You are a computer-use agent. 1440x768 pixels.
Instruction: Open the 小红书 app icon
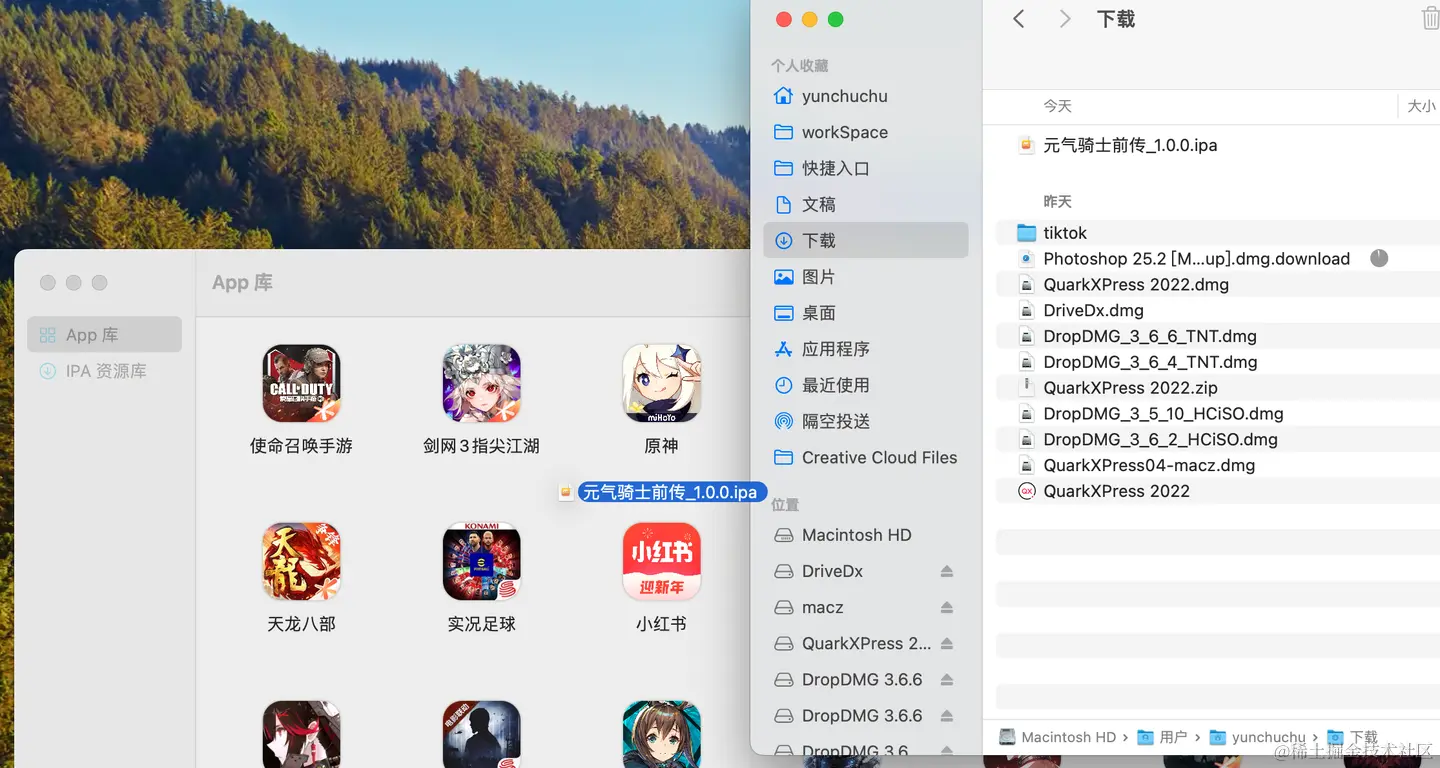[661, 561]
